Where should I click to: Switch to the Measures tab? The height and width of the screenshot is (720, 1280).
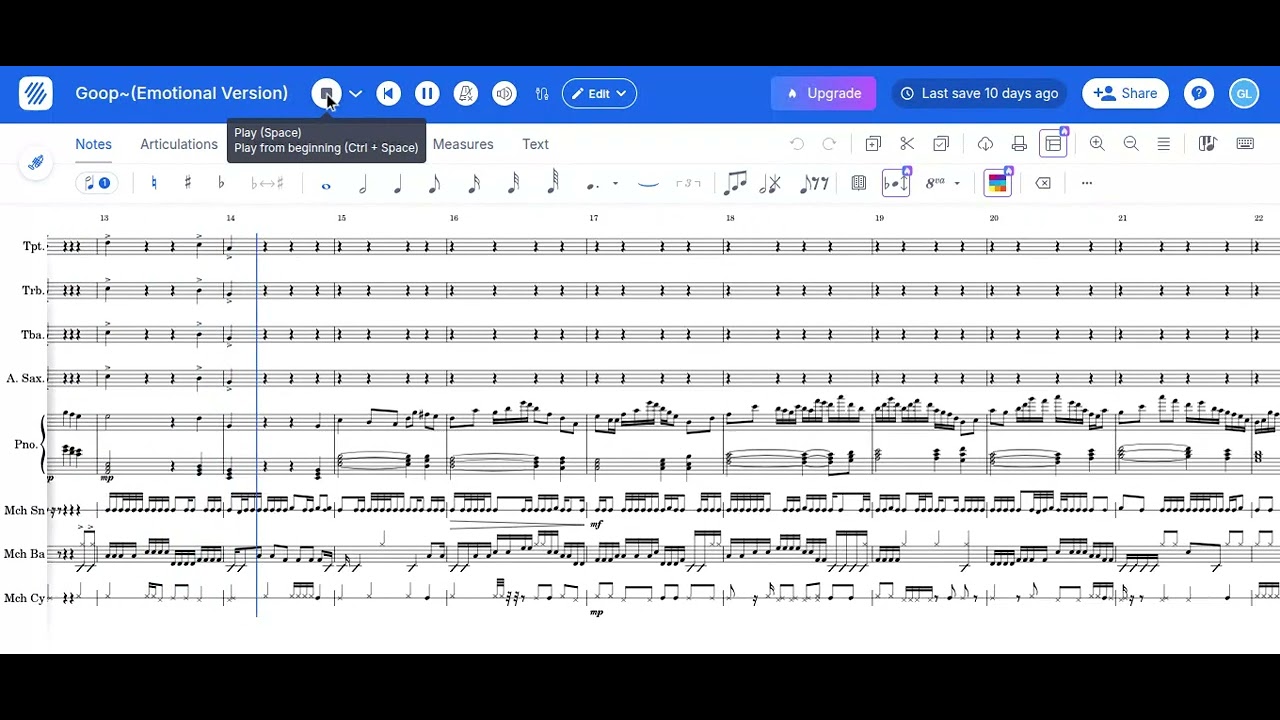(x=463, y=144)
